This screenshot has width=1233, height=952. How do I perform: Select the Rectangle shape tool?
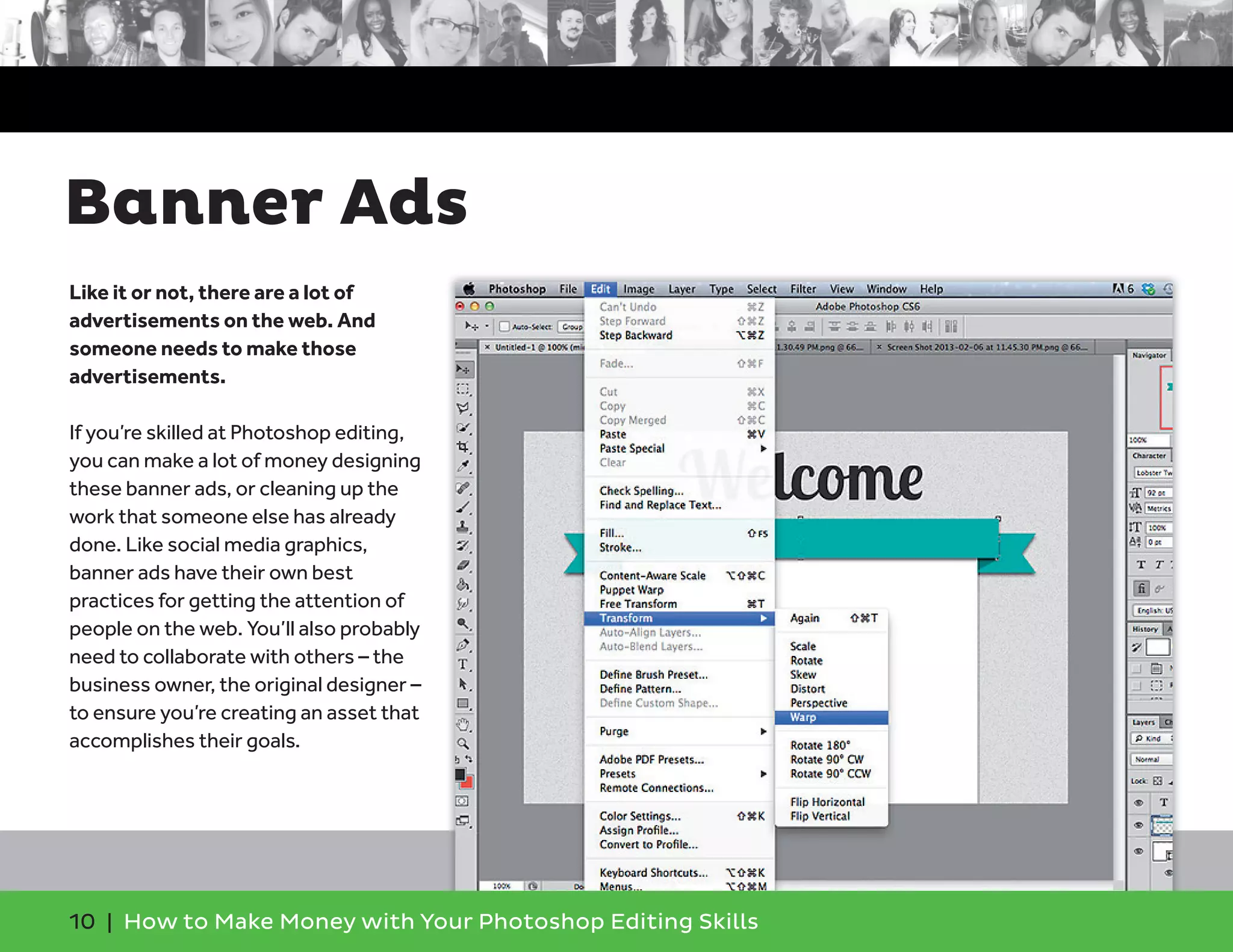[x=464, y=703]
